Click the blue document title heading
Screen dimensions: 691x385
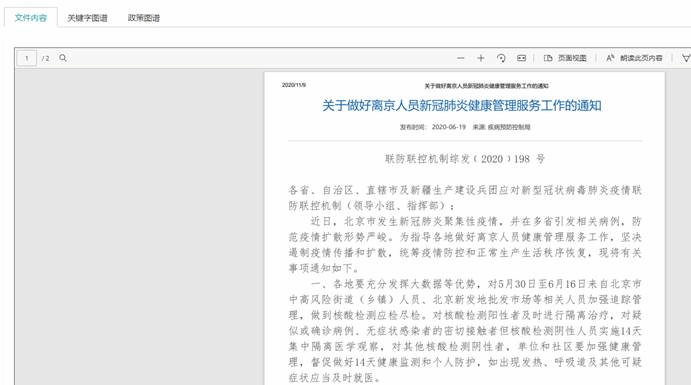462,106
